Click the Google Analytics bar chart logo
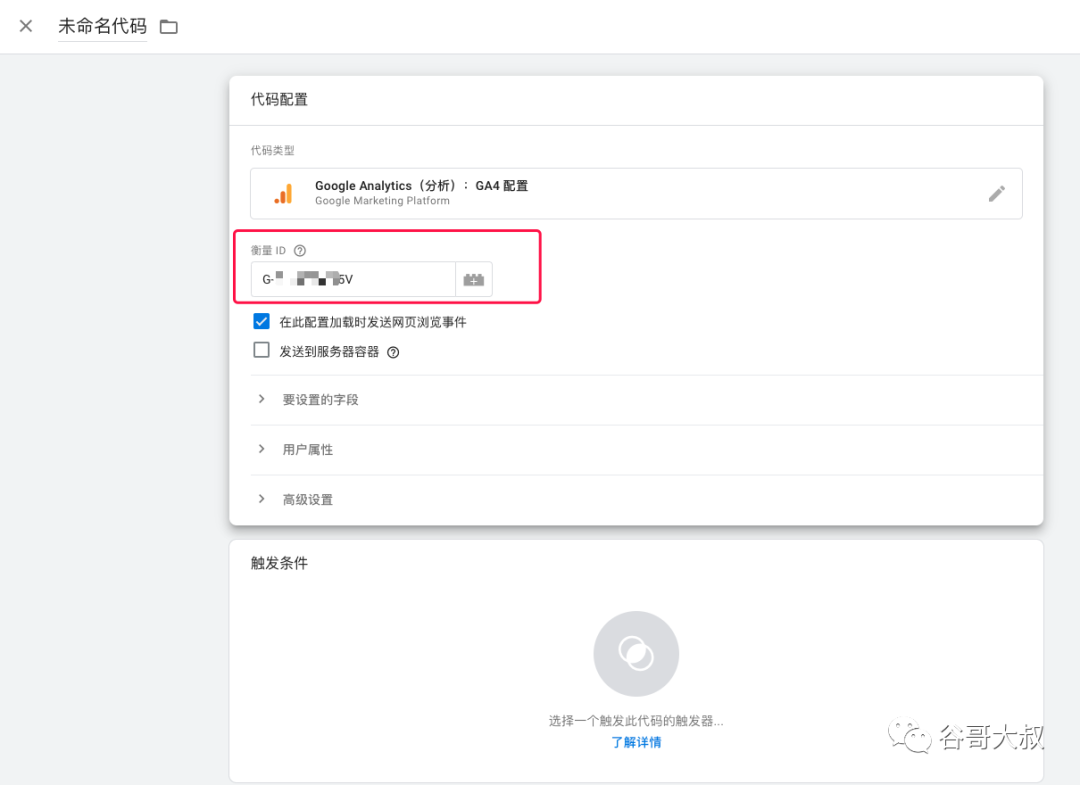This screenshot has width=1080, height=785. click(x=284, y=194)
